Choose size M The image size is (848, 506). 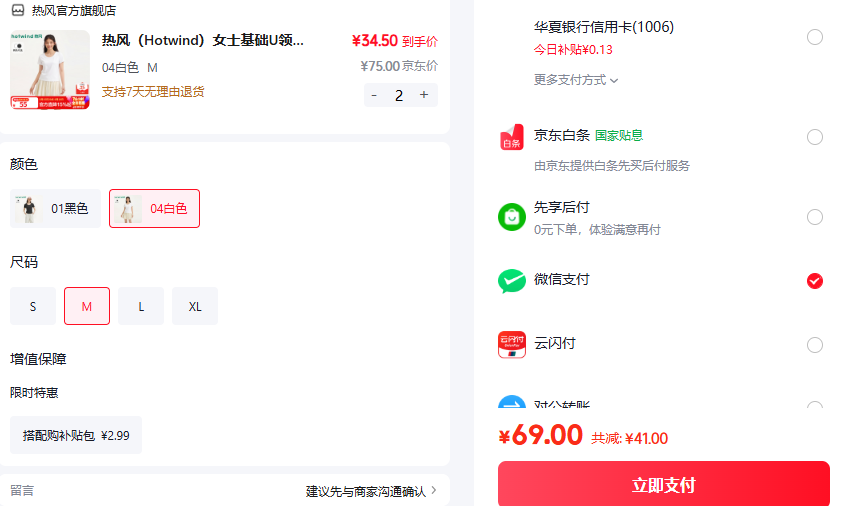pyautogui.click(x=87, y=307)
